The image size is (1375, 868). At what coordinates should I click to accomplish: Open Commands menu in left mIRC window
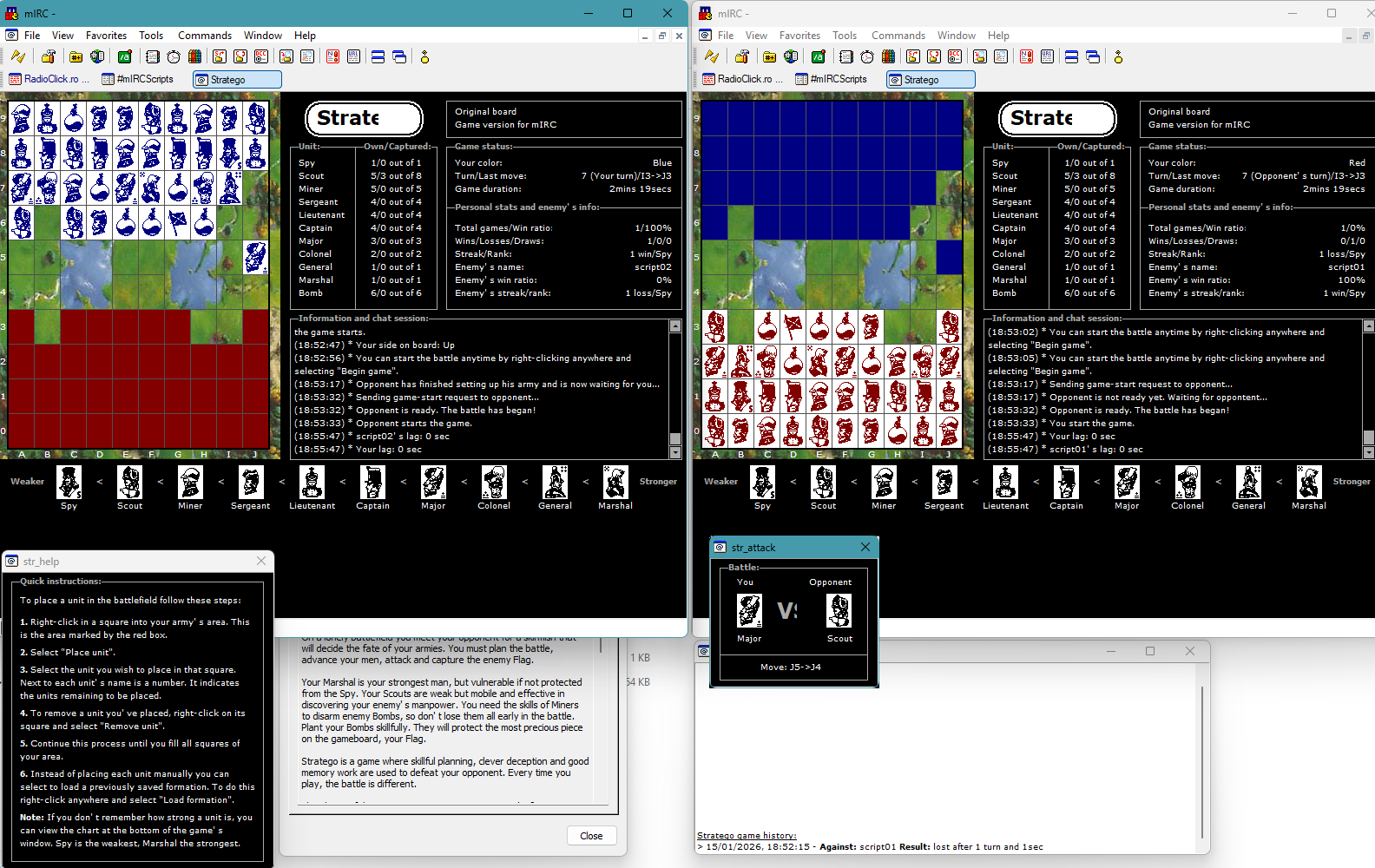[x=205, y=36]
